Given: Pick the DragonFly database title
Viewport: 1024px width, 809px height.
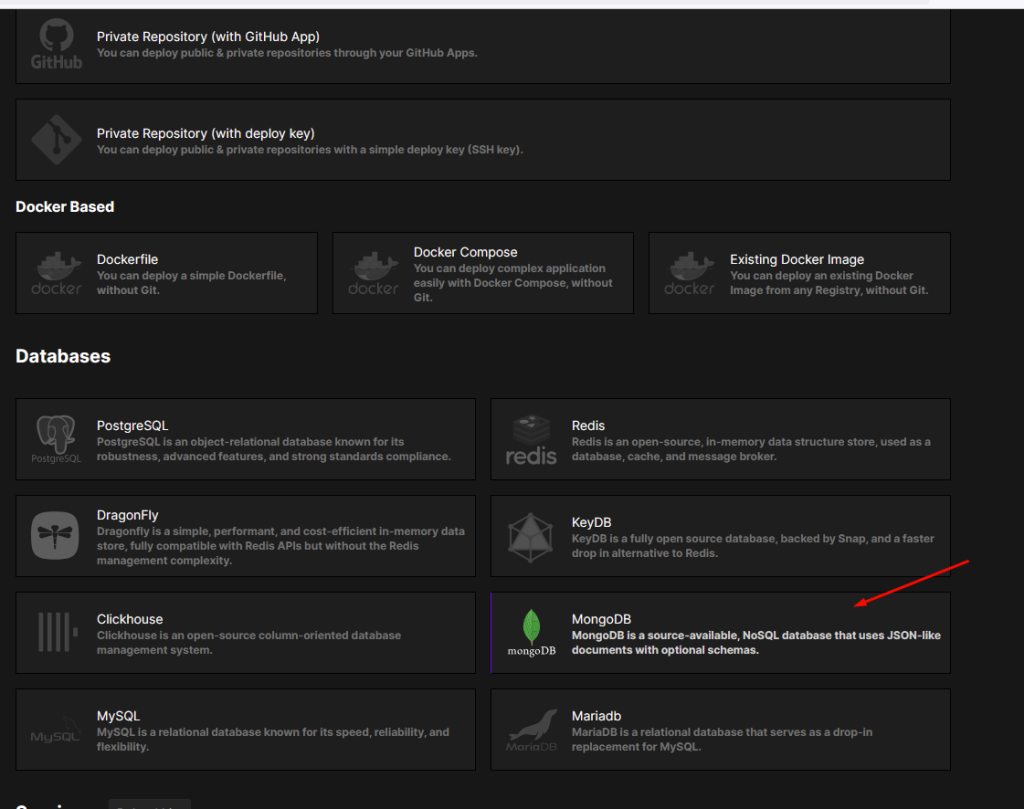Looking at the screenshot, I should pos(127,515).
